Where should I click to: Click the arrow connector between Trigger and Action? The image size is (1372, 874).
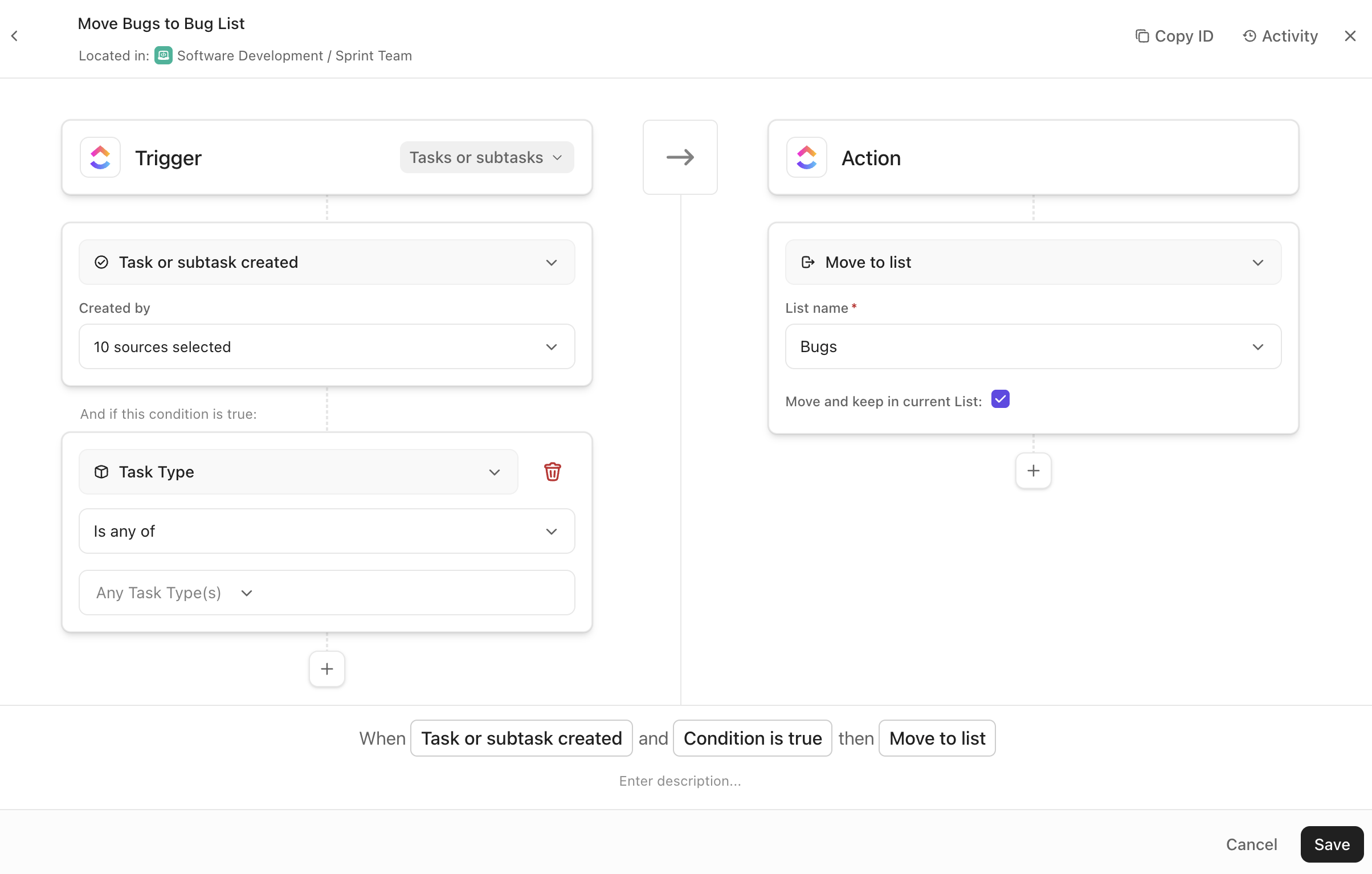680,157
